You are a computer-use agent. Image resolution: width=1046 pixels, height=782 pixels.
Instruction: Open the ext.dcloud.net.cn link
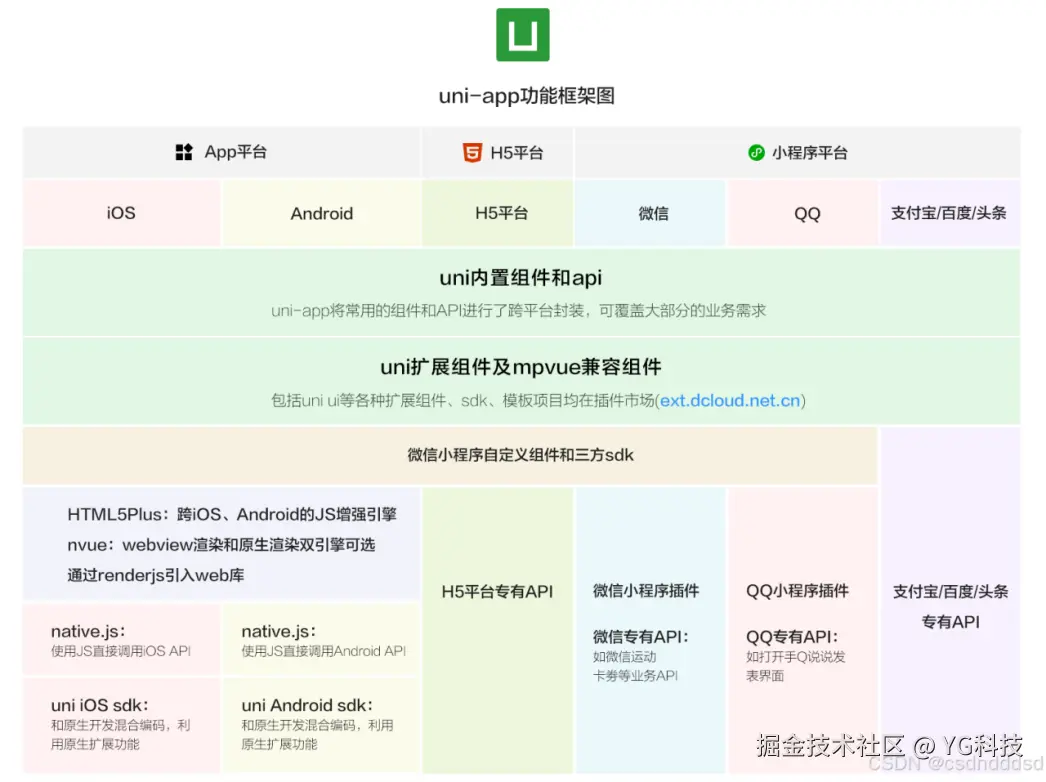730,400
